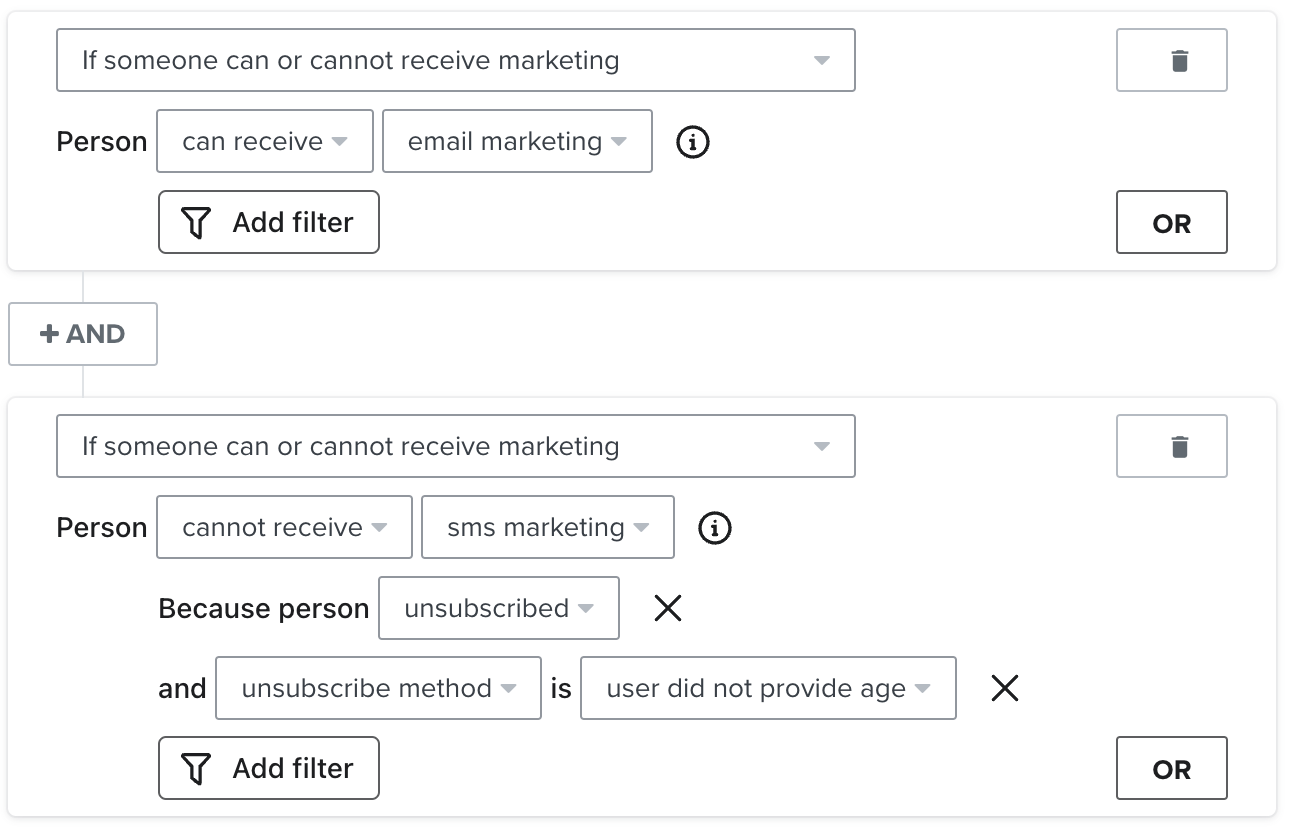Remove the unsubscribe method filter row

click(x=1004, y=688)
